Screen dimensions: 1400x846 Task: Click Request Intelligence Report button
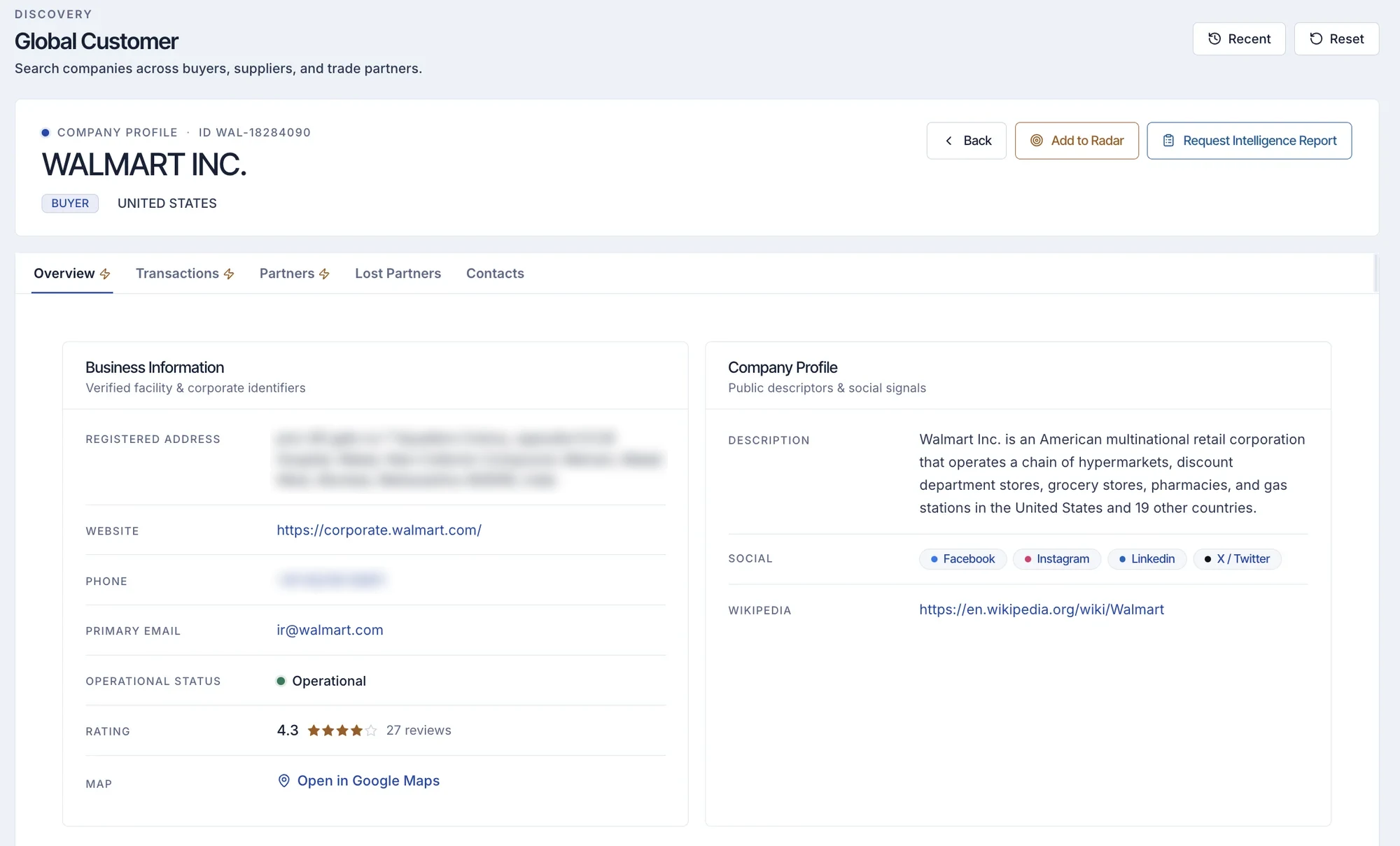click(1249, 141)
